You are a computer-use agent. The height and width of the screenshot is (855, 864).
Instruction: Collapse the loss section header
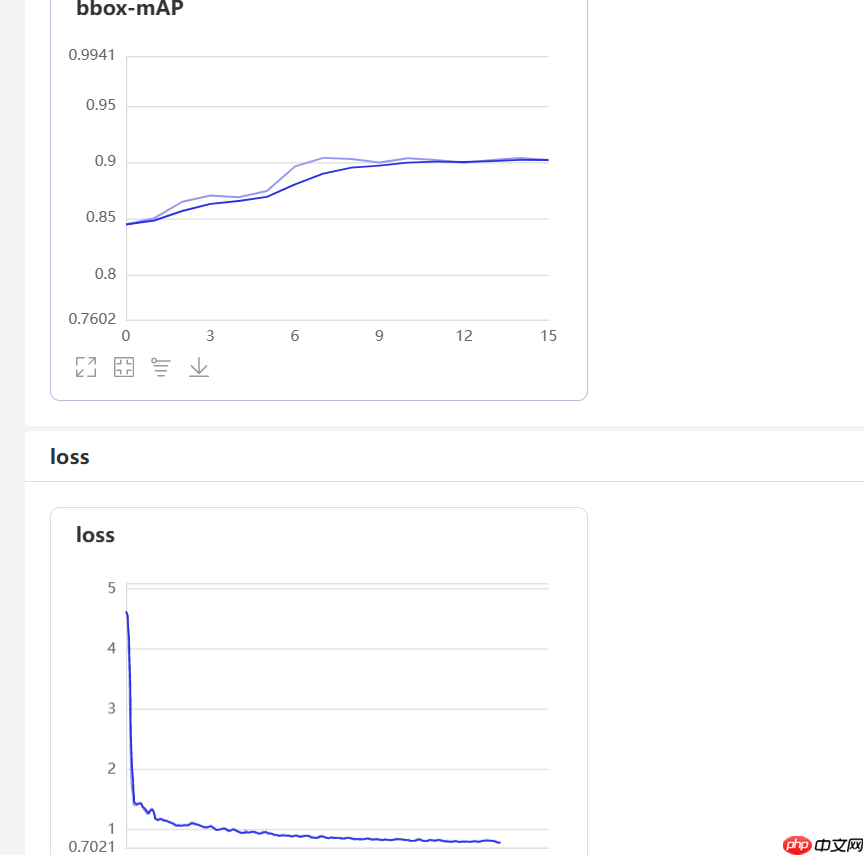point(69,457)
